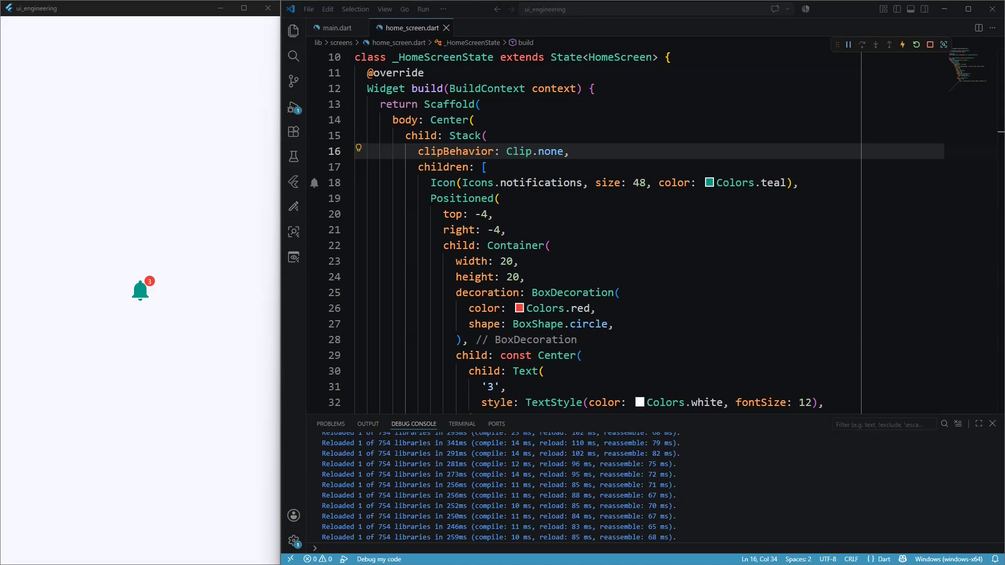
Task: Focus the debug console REPL input prompt
Action: (x=654, y=548)
